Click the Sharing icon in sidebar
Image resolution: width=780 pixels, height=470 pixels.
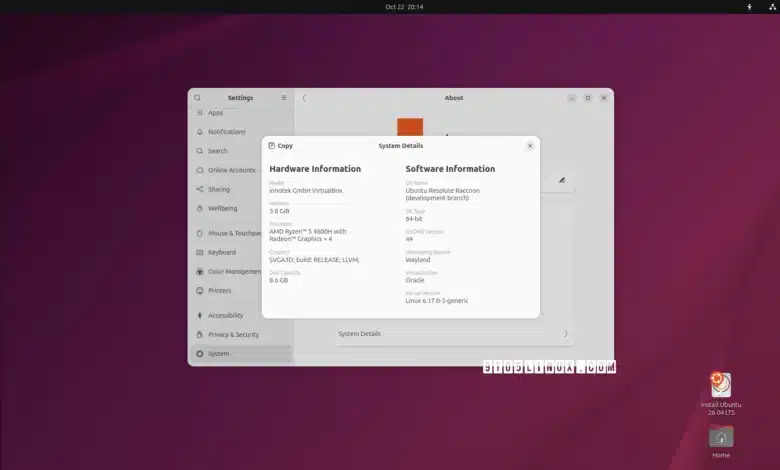pyautogui.click(x=199, y=189)
